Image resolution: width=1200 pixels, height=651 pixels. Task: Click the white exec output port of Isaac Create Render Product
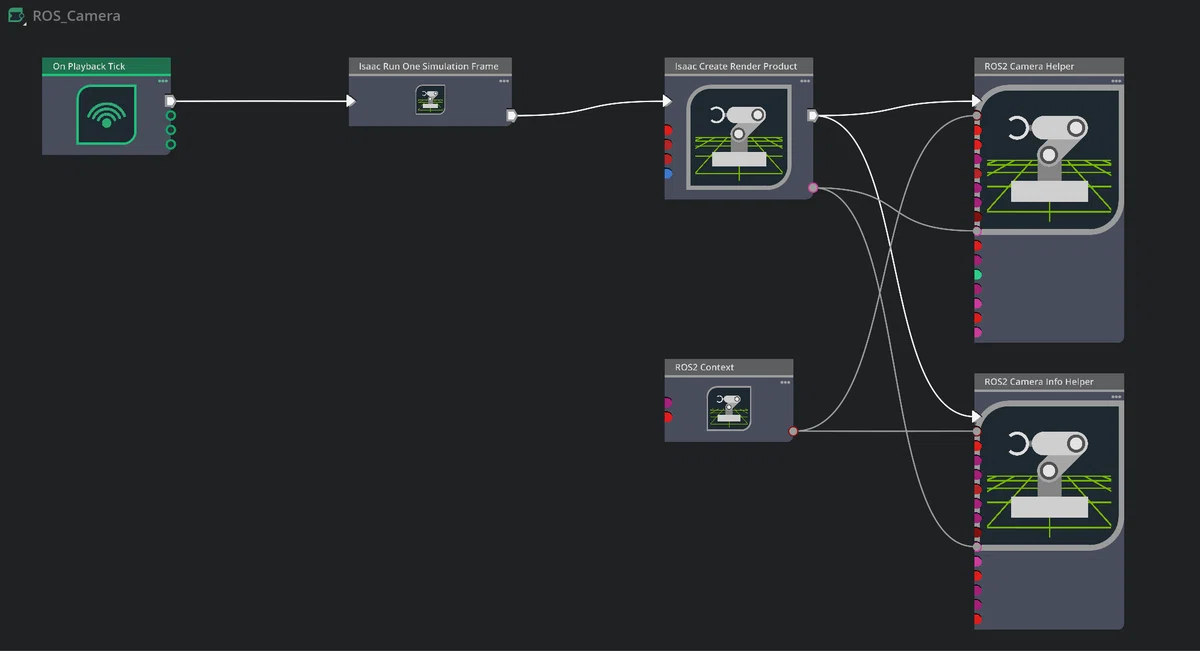[x=812, y=116]
